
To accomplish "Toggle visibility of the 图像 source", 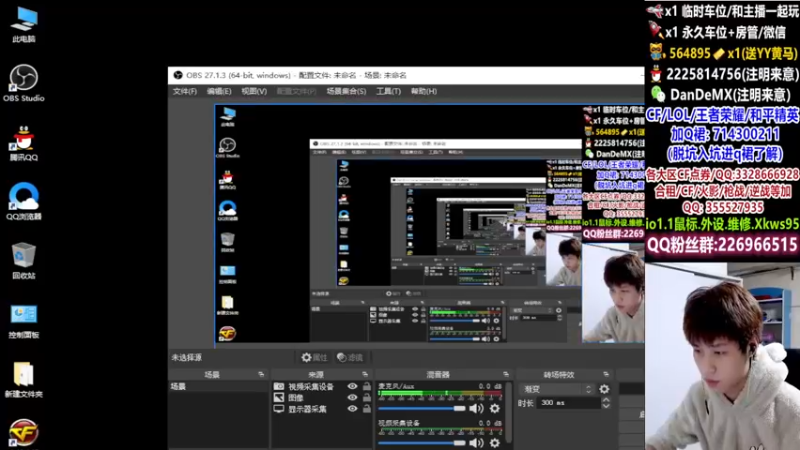I will 352,398.
